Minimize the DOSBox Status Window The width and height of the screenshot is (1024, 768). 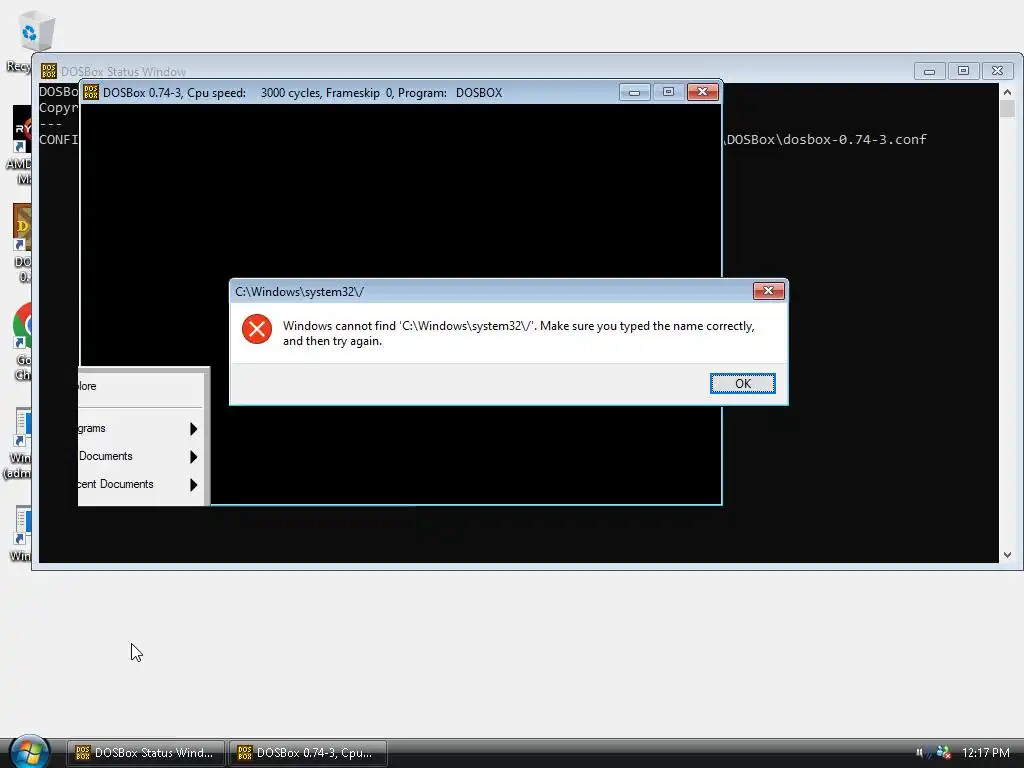tap(929, 71)
